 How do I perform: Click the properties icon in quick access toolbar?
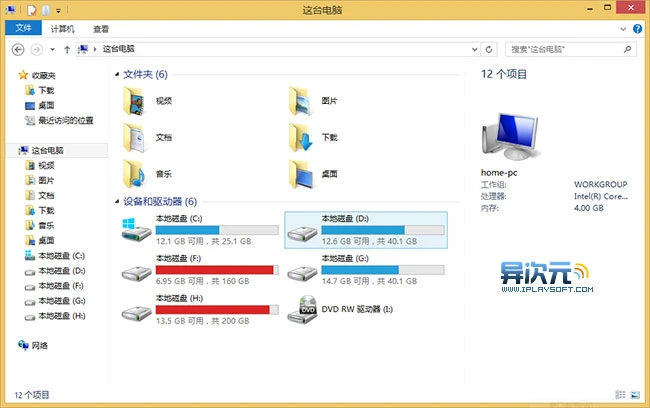32,10
